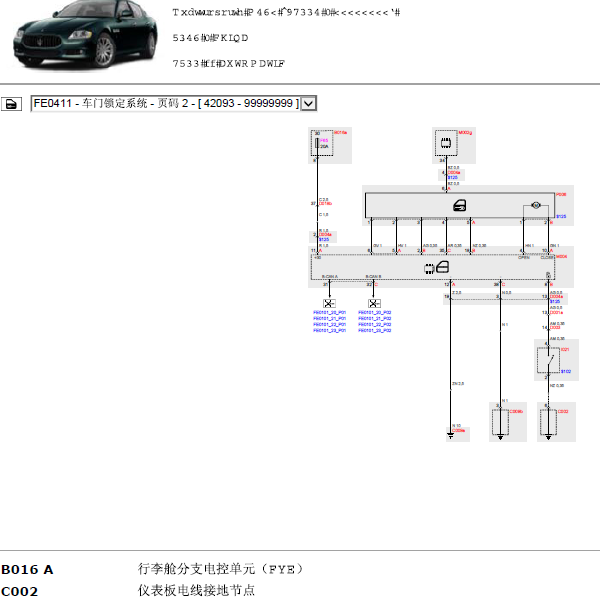Open link FE0101_21_P02
This screenshot has width=600, height=605.
coord(375,319)
